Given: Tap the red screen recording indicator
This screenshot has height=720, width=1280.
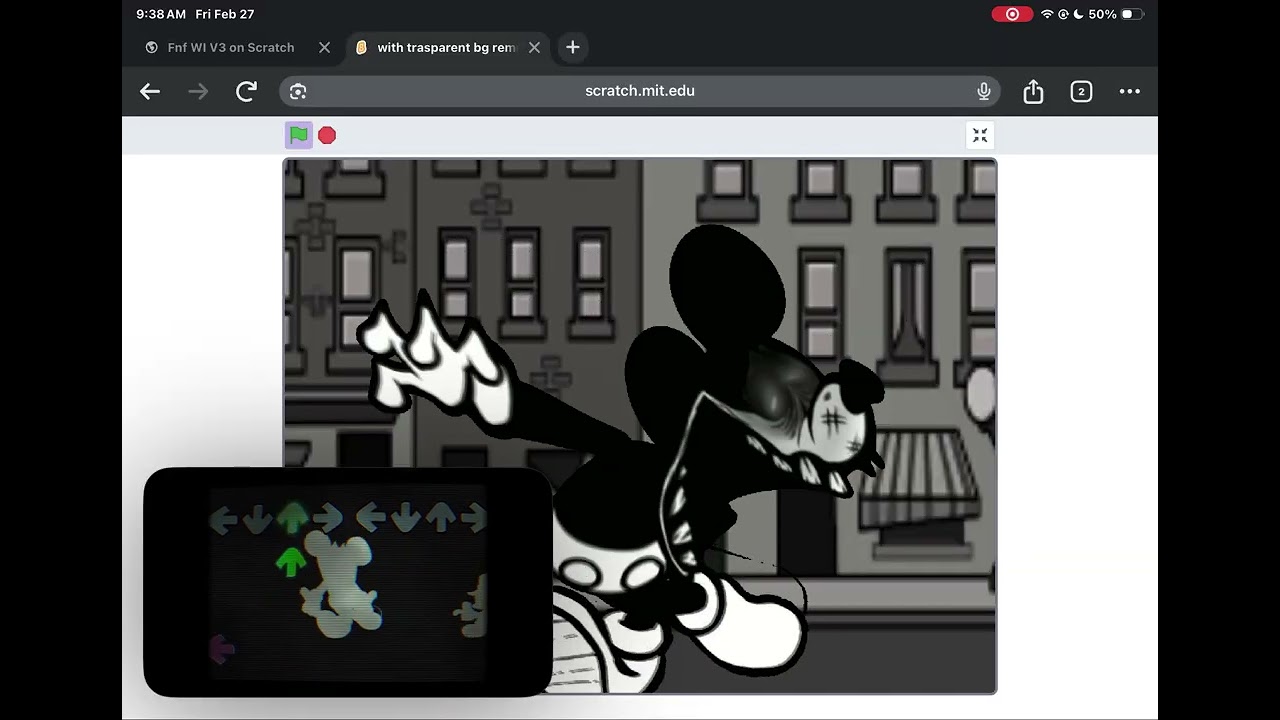Looking at the screenshot, I should [x=1012, y=14].
